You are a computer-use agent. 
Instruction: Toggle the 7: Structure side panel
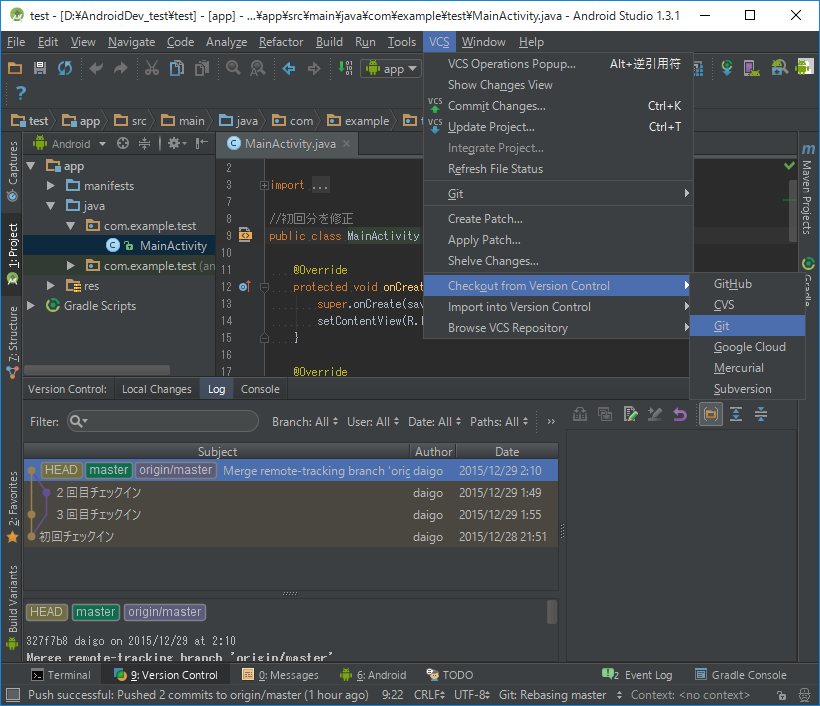(x=12, y=342)
